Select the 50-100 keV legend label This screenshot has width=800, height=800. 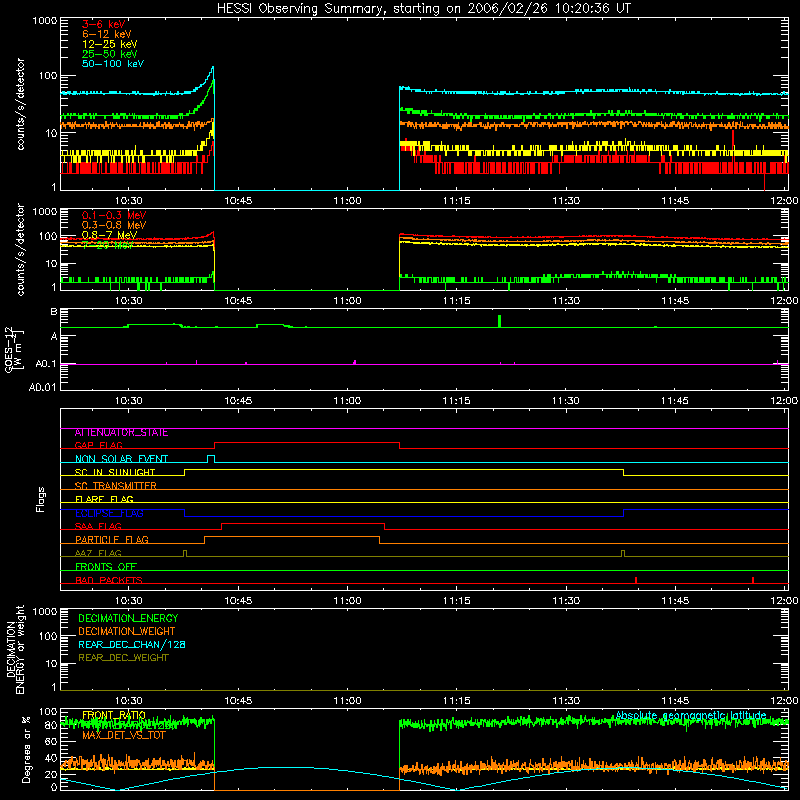pos(113,63)
